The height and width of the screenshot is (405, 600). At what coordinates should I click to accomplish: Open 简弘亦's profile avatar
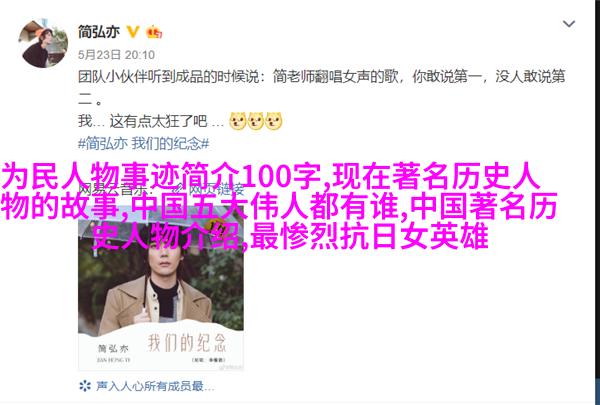(x=43, y=43)
